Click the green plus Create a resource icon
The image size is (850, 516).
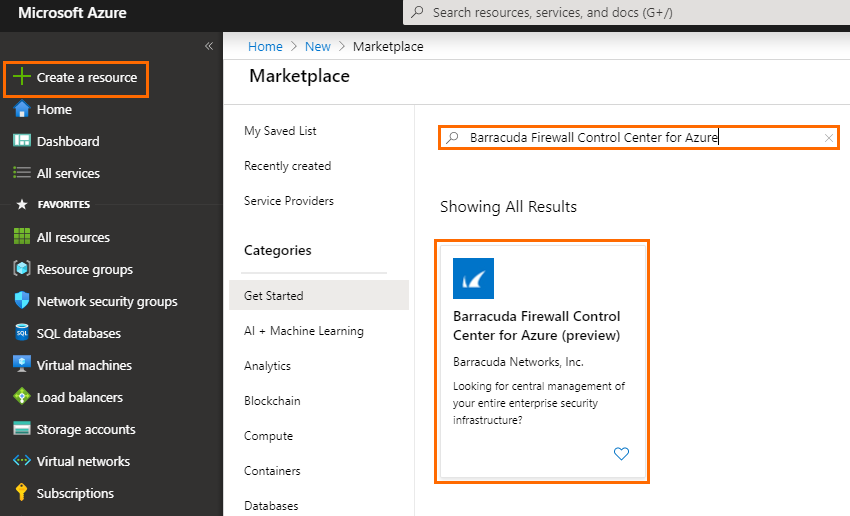pos(22,76)
